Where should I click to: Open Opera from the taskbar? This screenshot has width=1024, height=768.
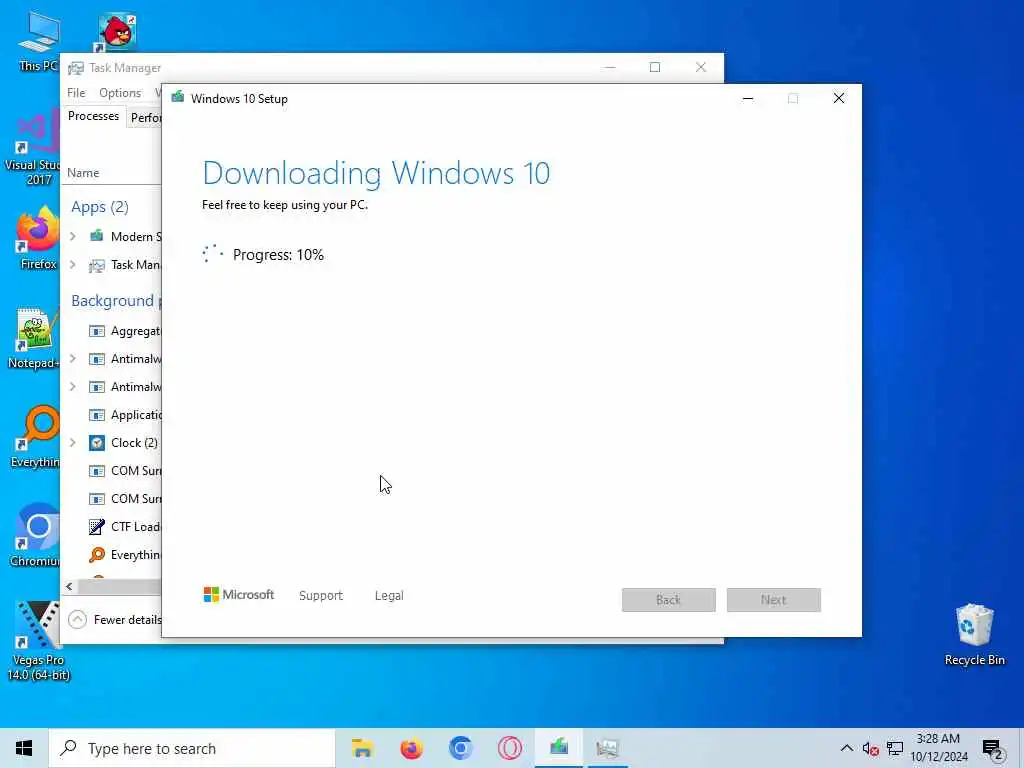pyautogui.click(x=509, y=748)
